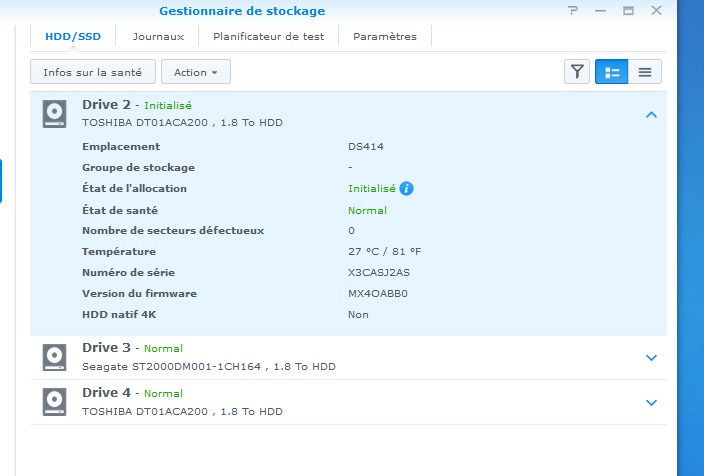The image size is (704, 476).
Task: Click the Version du firmware label
Action: click(x=139, y=294)
